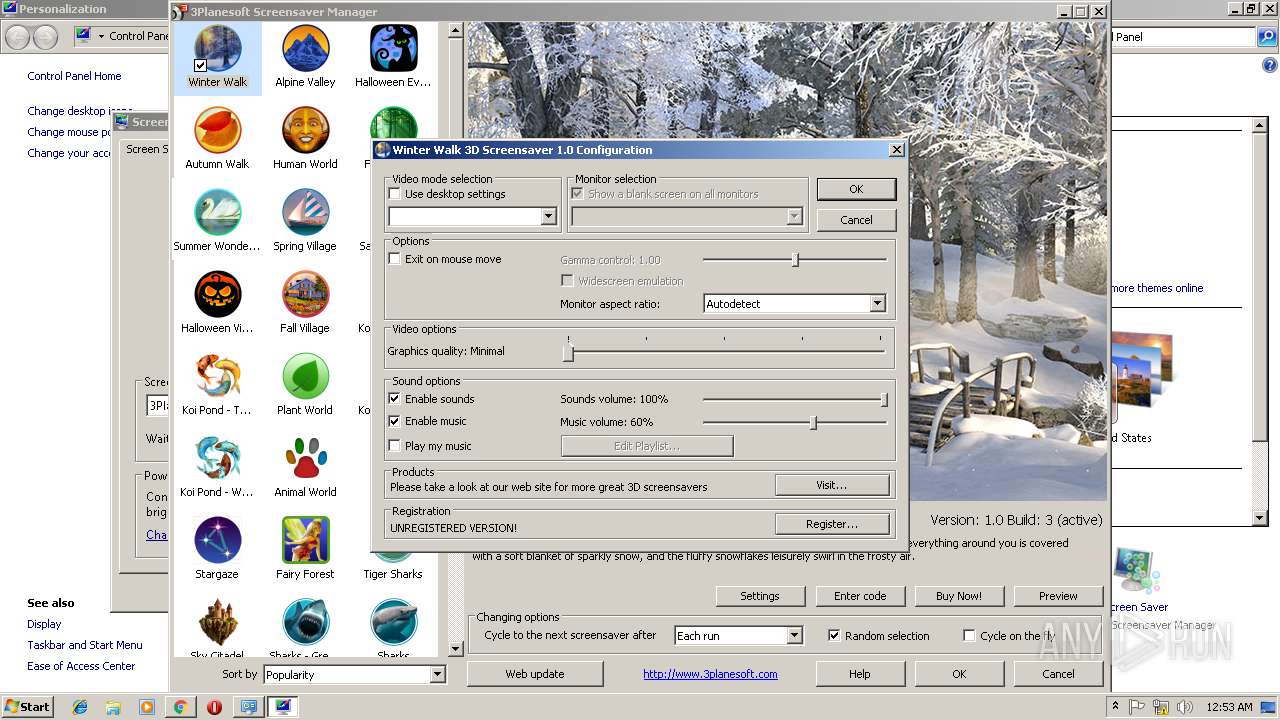Image resolution: width=1280 pixels, height=720 pixels.
Task: Toggle Exit on mouse move option
Action: click(395, 259)
